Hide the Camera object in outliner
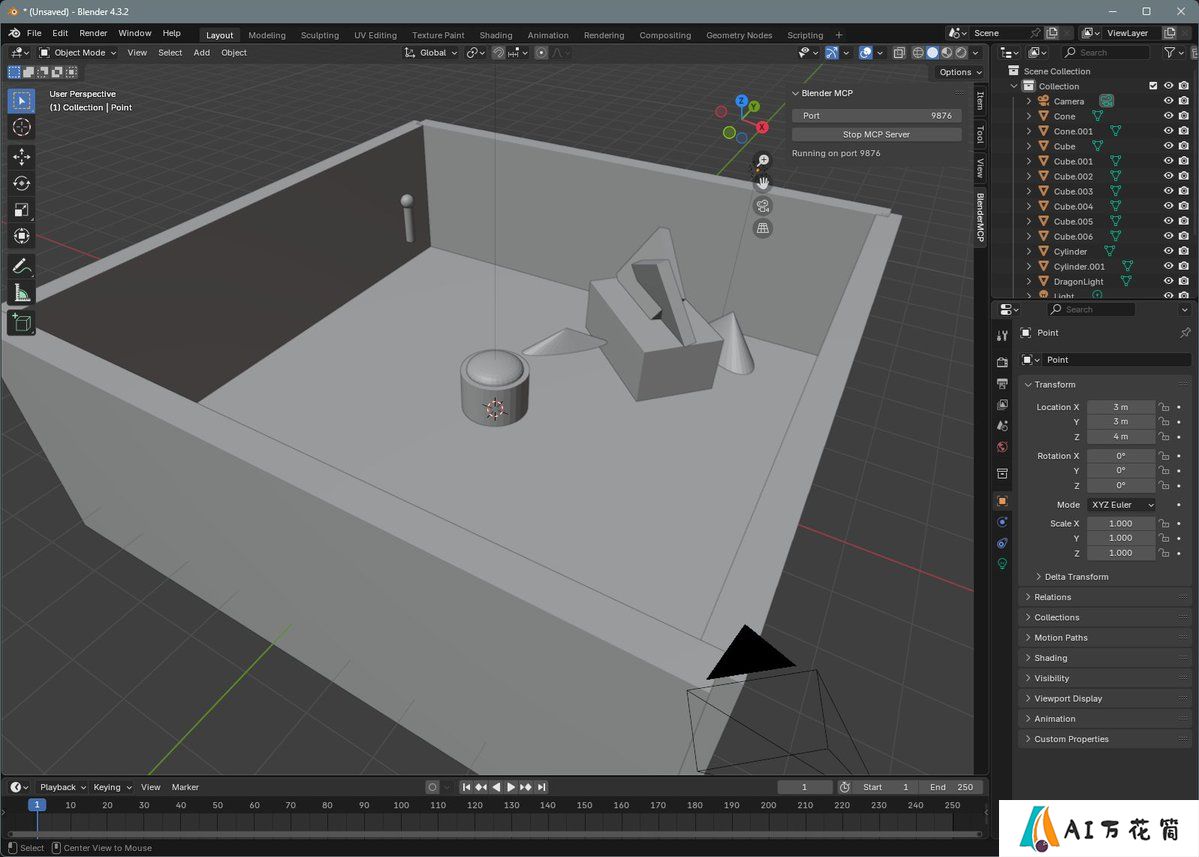1199x857 pixels. point(1168,101)
